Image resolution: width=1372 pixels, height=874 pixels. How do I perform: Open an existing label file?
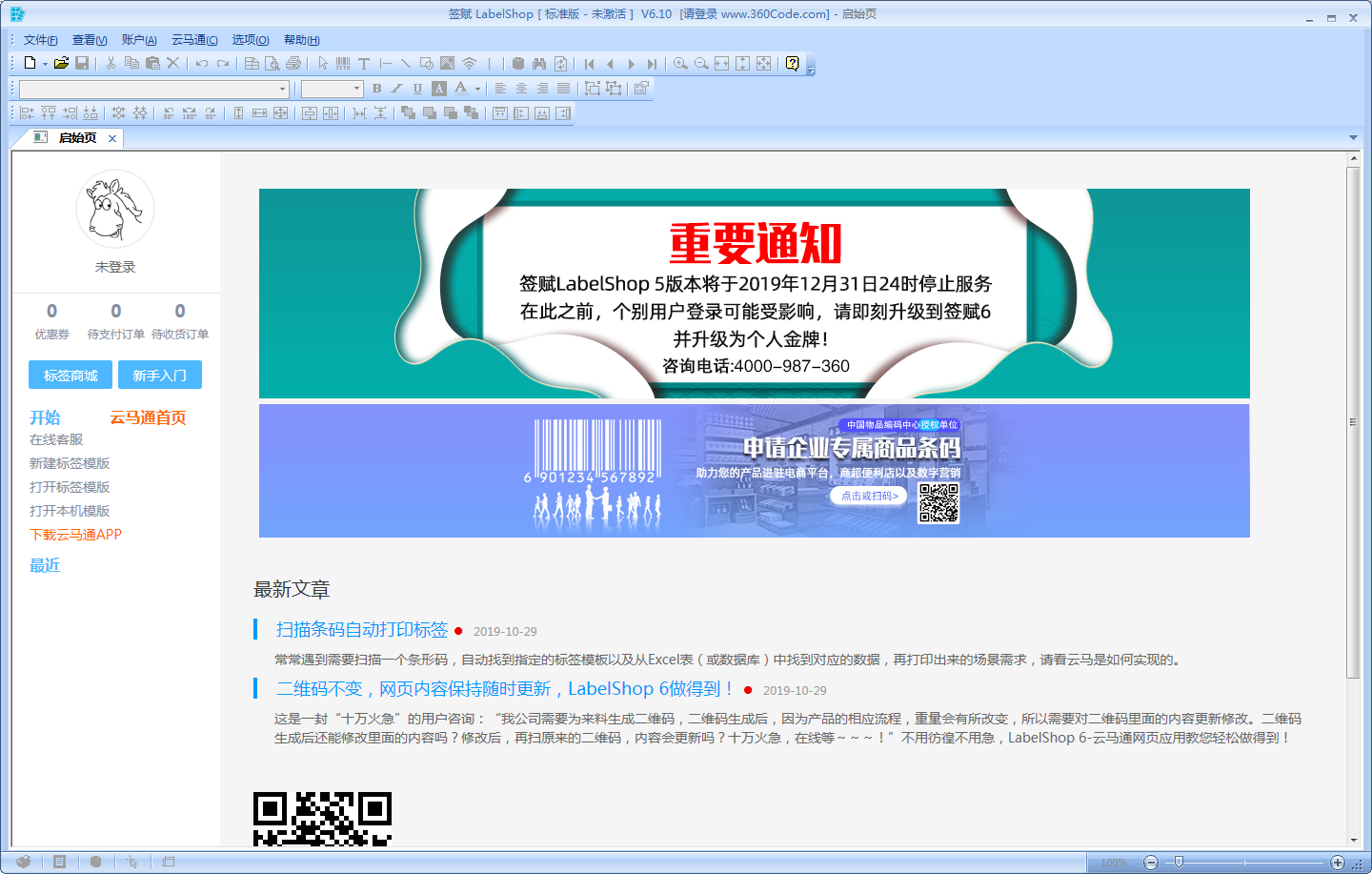pyautogui.click(x=61, y=63)
